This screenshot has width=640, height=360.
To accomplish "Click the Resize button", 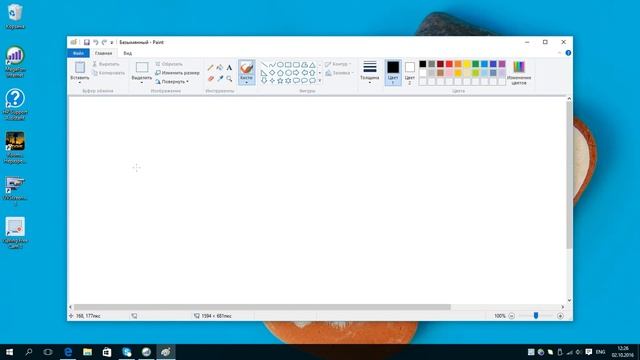I will pyautogui.click(x=177, y=73).
